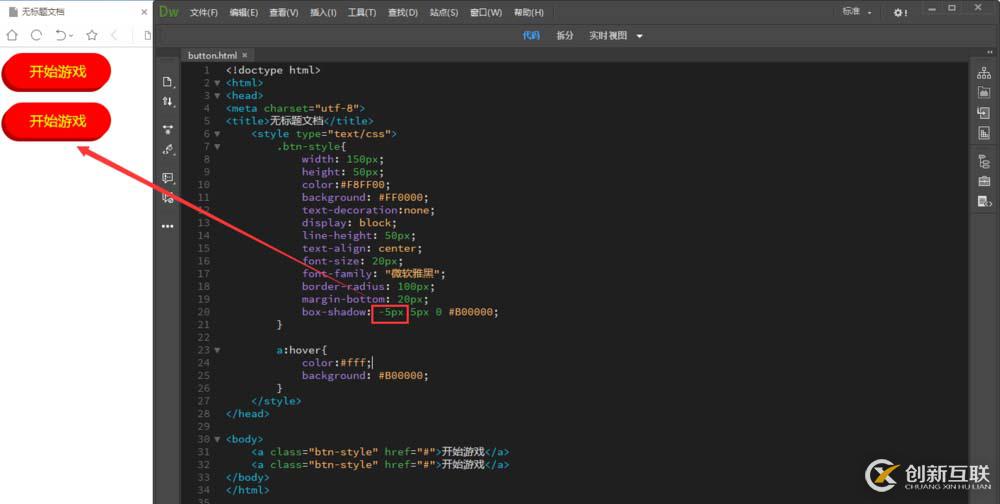Collapse the body tag on line 30

point(217,440)
